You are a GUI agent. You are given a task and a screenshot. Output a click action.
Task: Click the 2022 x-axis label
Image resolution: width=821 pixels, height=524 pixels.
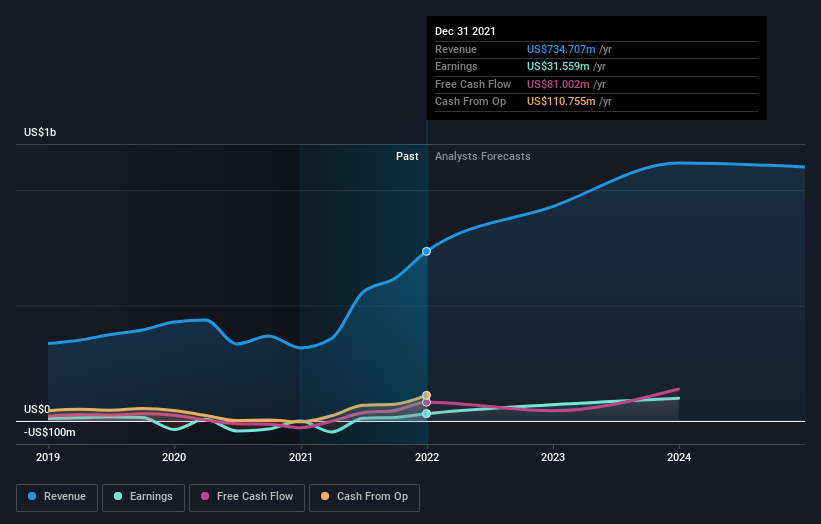coord(427,457)
